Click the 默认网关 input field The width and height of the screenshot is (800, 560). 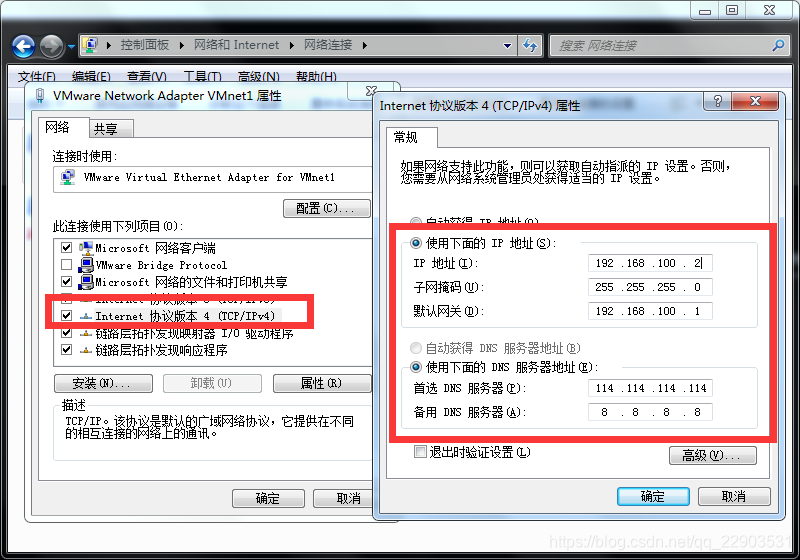point(649,311)
